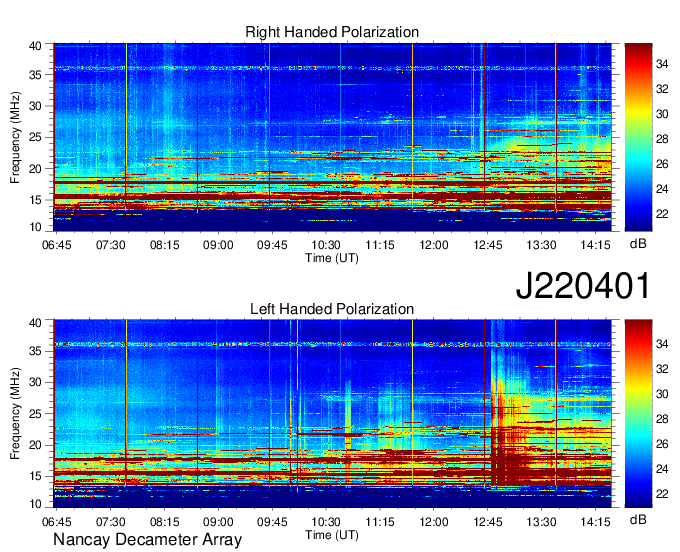Click "Frequency (MHz)" label of Right Handed plot
The height and width of the screenshot is (552, 680).
[15, 137]
